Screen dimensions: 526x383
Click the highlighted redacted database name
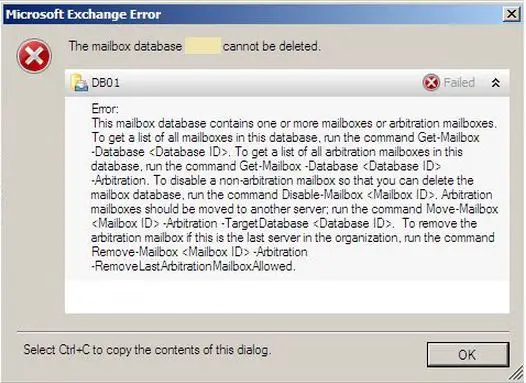[203, 46]
